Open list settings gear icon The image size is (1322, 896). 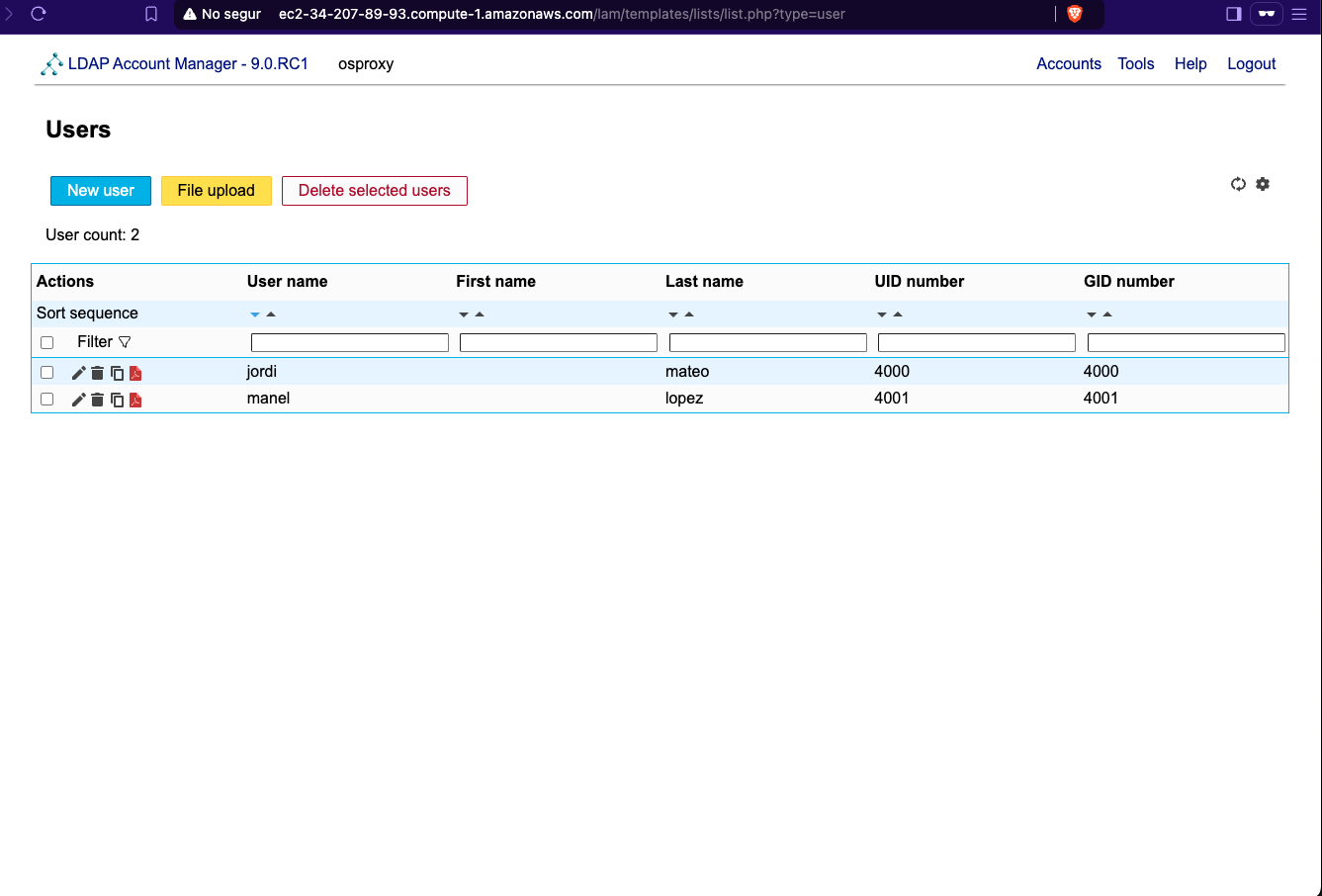(x=1263, y=184)
